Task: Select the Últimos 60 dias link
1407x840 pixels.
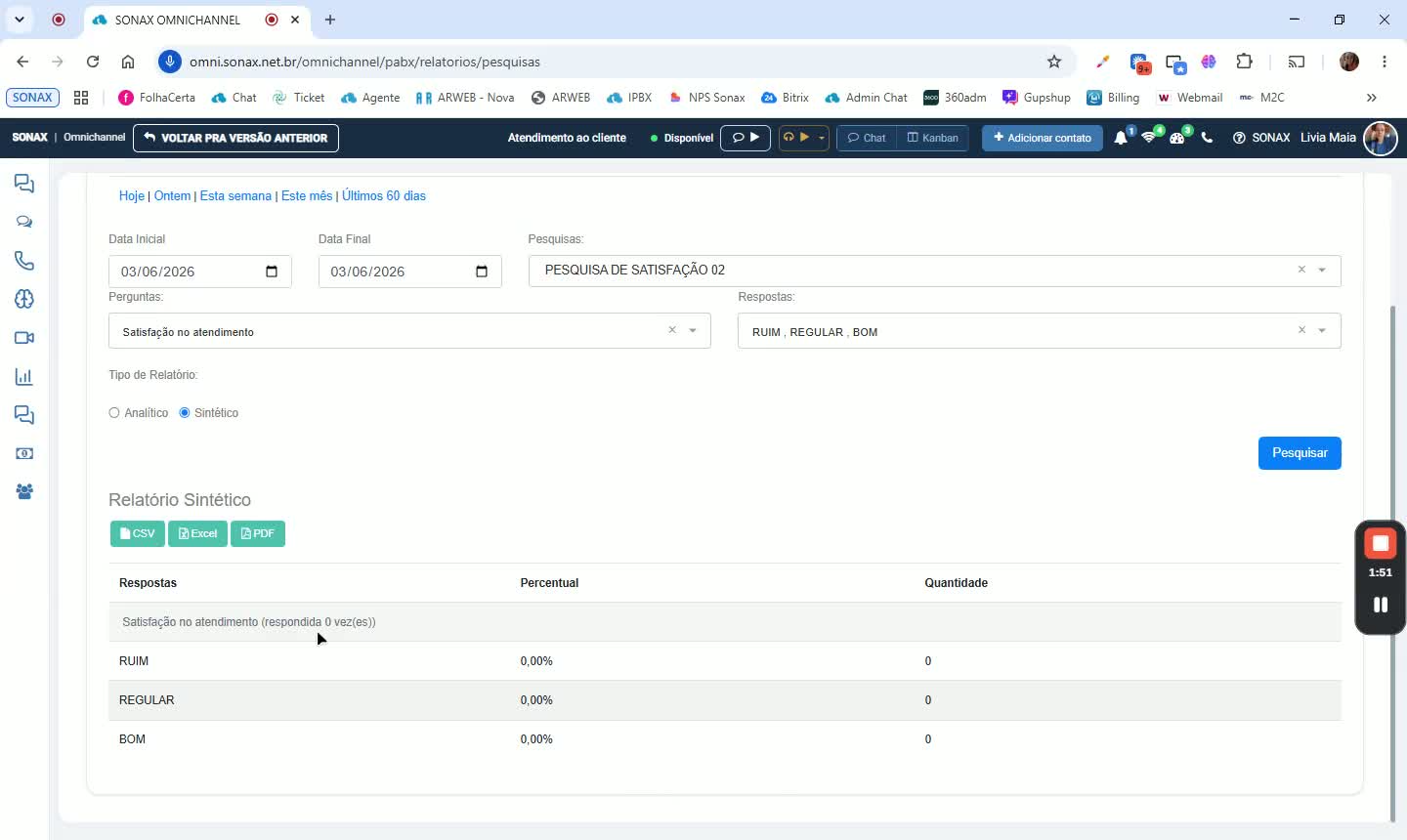Action: tap(384, 196)
